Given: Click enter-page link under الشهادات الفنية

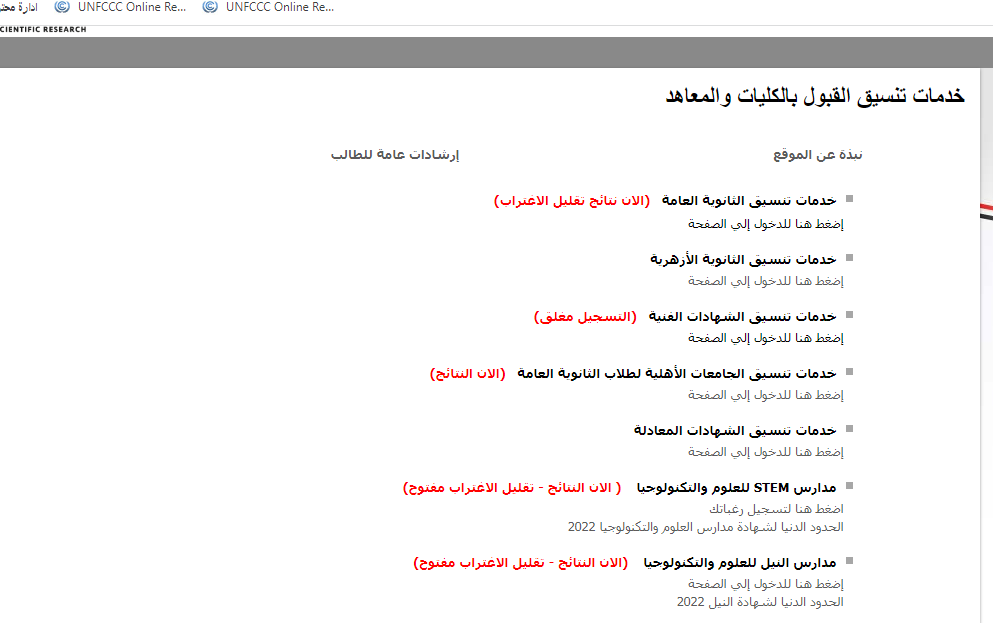Looking at the screenshot, I should pos(765,338).
